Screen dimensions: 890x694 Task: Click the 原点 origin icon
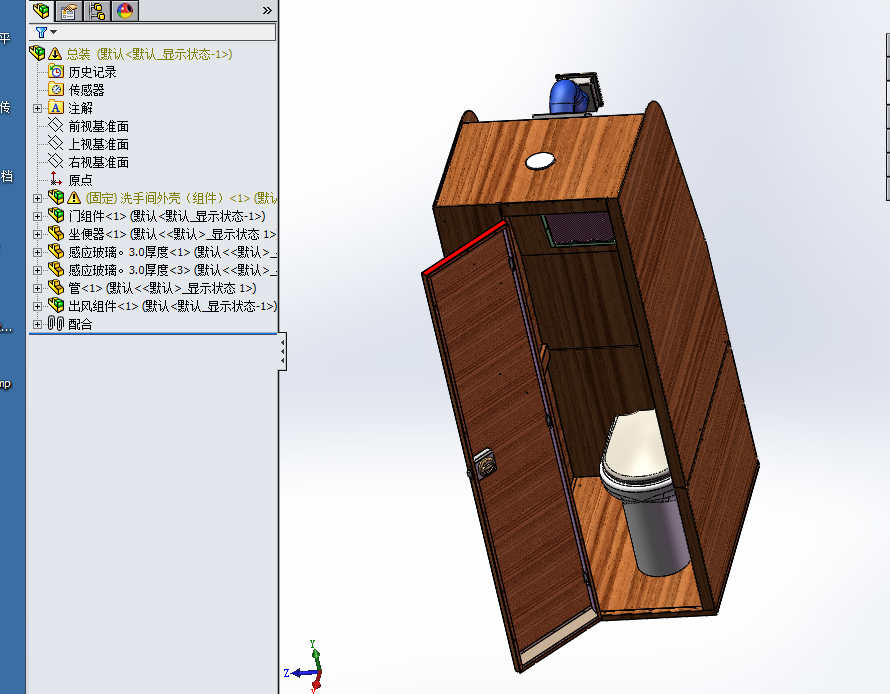[56, 179]
